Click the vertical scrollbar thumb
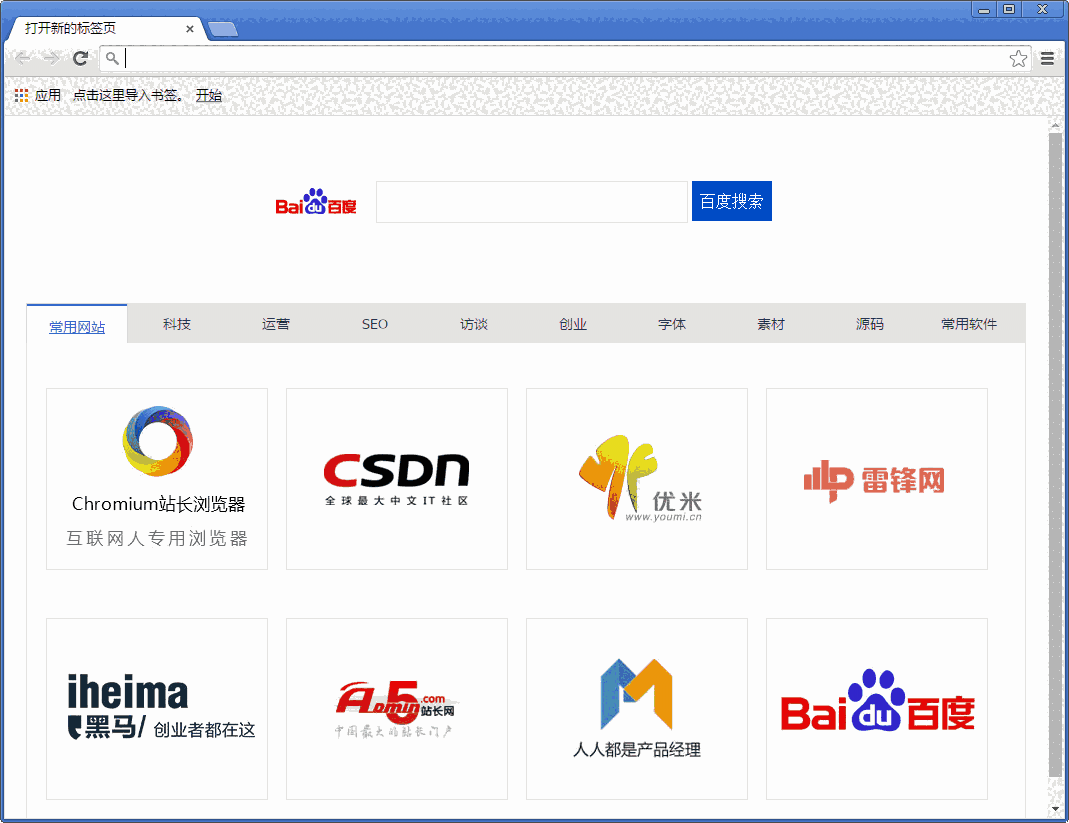Viewport: 1069px width, 823px height. click(1055, 454)
